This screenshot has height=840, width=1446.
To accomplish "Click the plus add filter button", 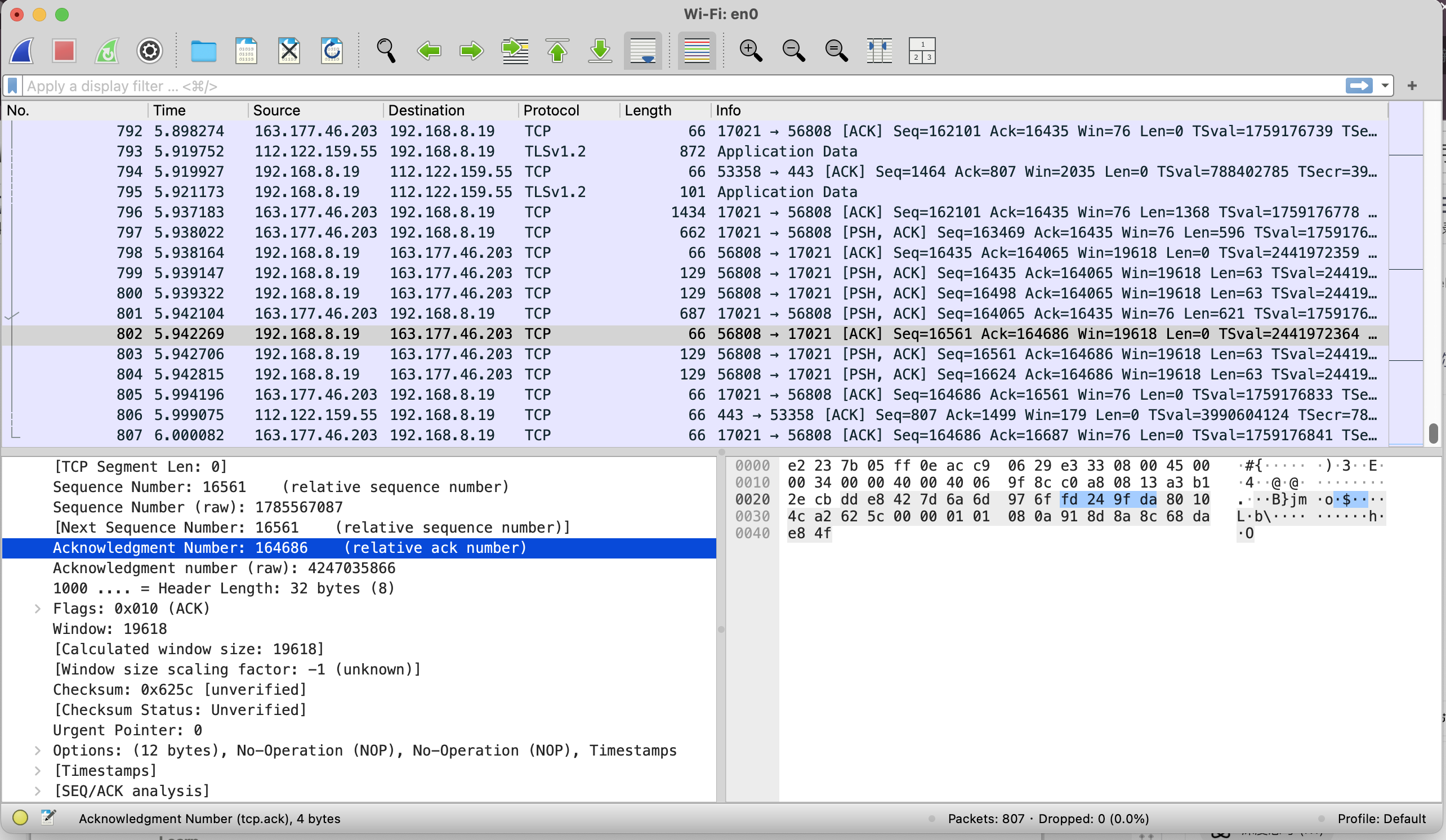I will (x=1412, y=86).
